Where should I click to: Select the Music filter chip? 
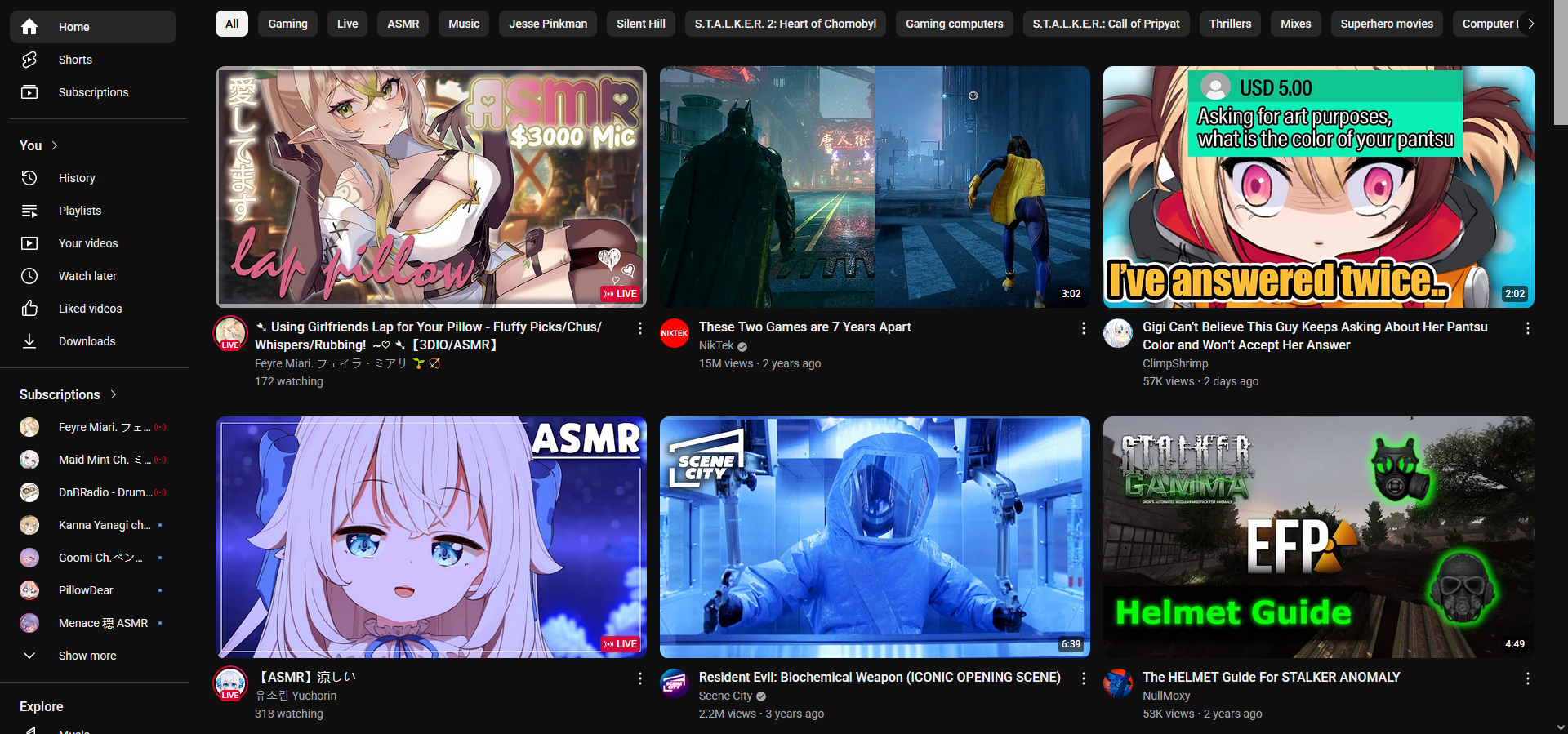click(x=464, y=24)
